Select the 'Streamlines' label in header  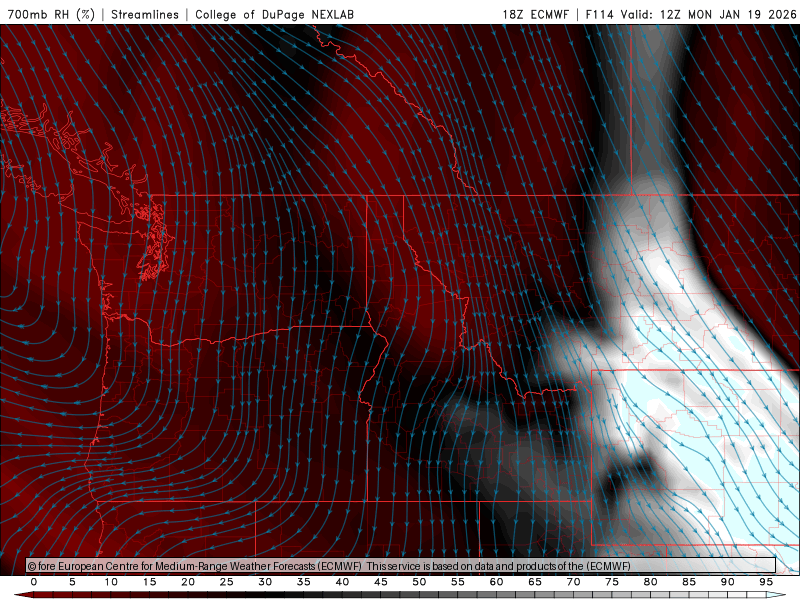point(145,14)
